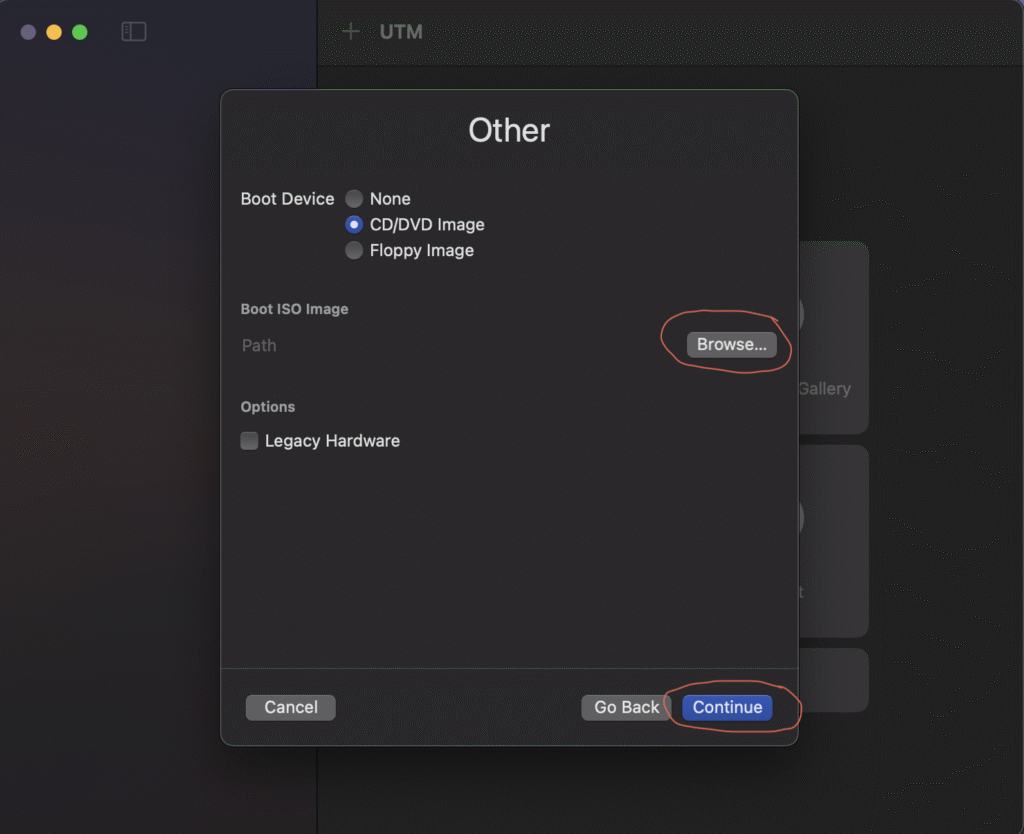Click the Legacy Hardware label text

pyautogui.click(x=332, y=441)
